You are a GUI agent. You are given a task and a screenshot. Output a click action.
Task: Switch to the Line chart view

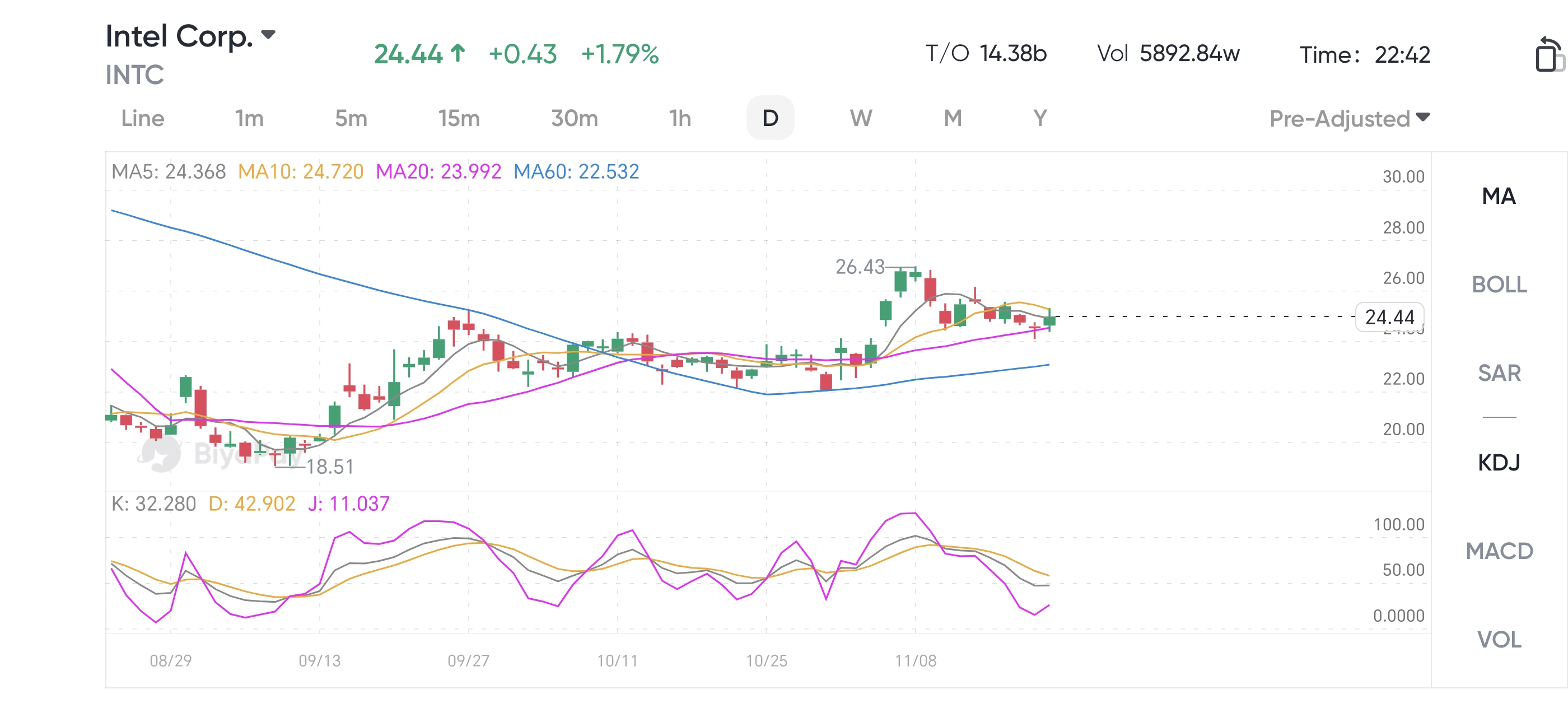pyautogui.click(x=142, y=118)
